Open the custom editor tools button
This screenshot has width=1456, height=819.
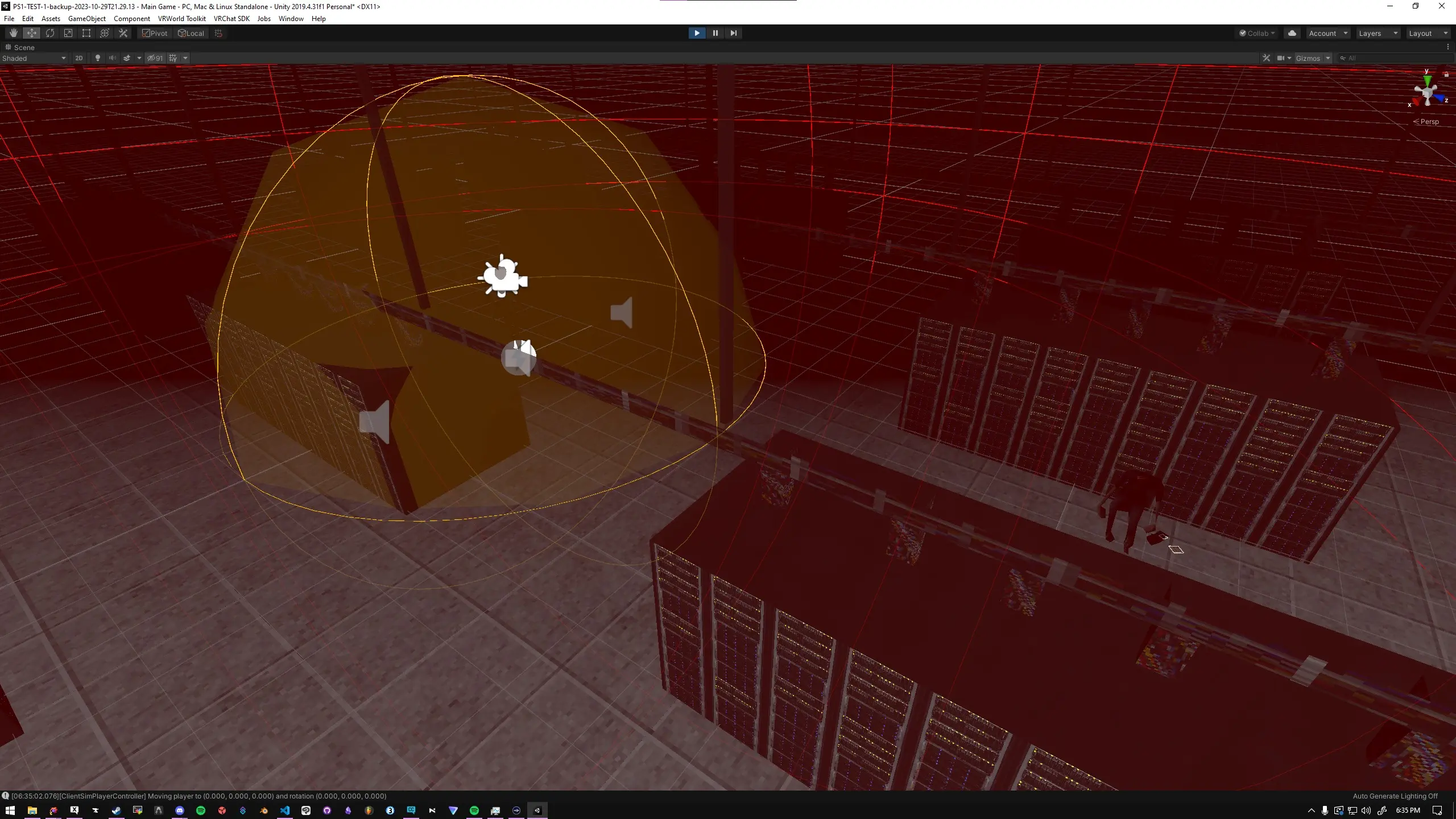click(x=123, y=33)
